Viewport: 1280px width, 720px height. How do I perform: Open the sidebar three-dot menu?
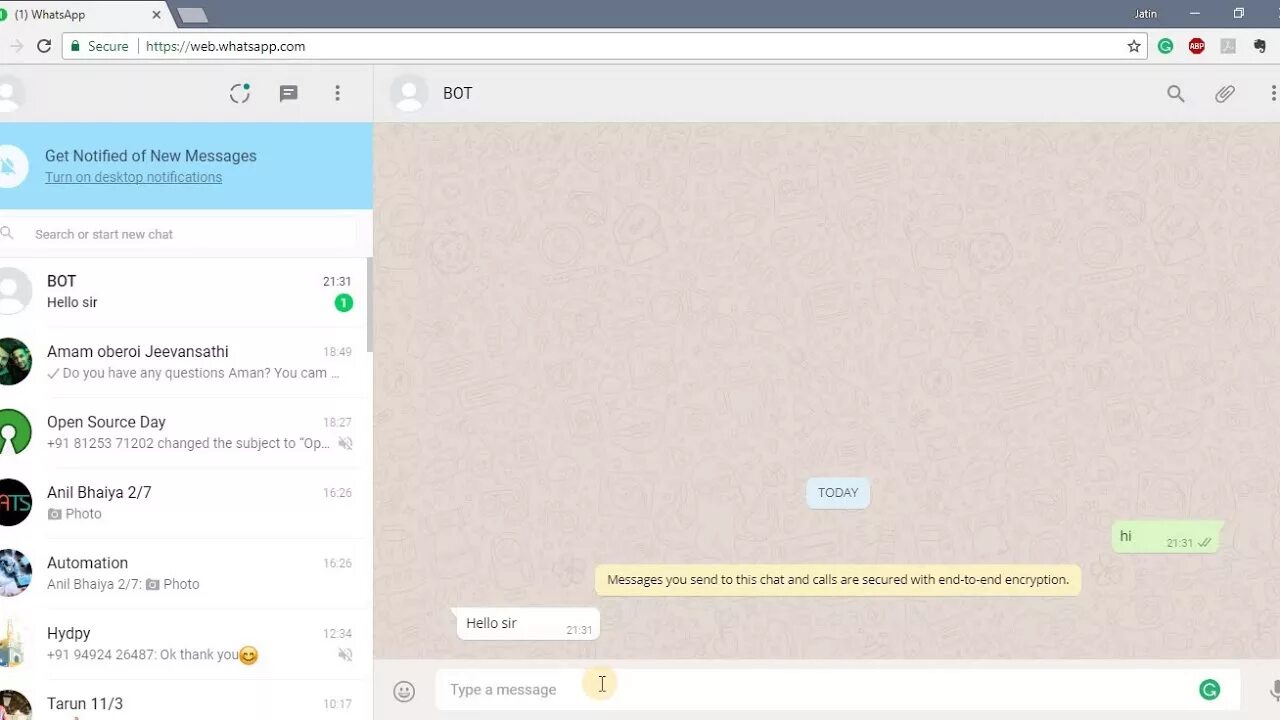coord(337,93)
